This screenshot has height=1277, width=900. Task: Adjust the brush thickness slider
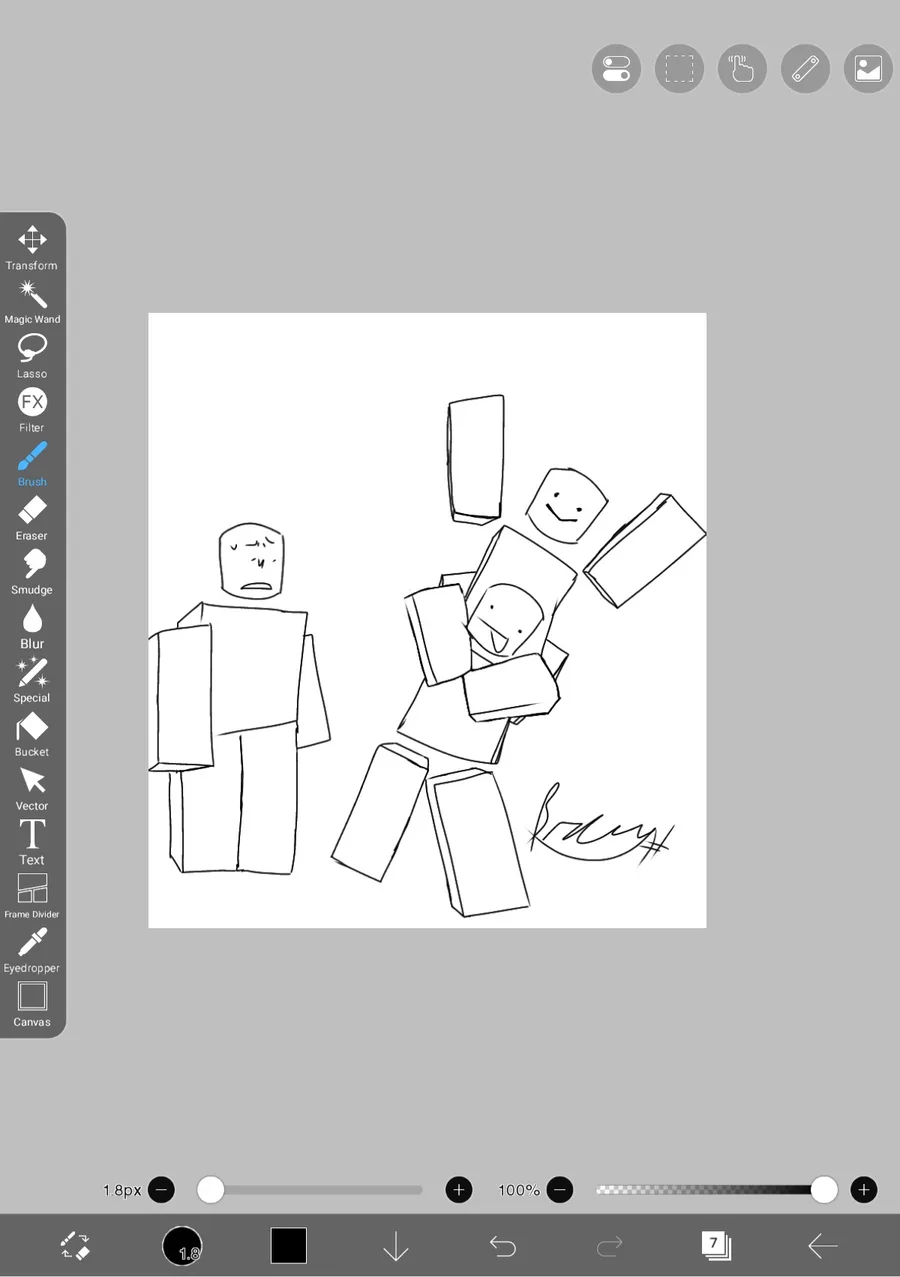coord(310,1189)
